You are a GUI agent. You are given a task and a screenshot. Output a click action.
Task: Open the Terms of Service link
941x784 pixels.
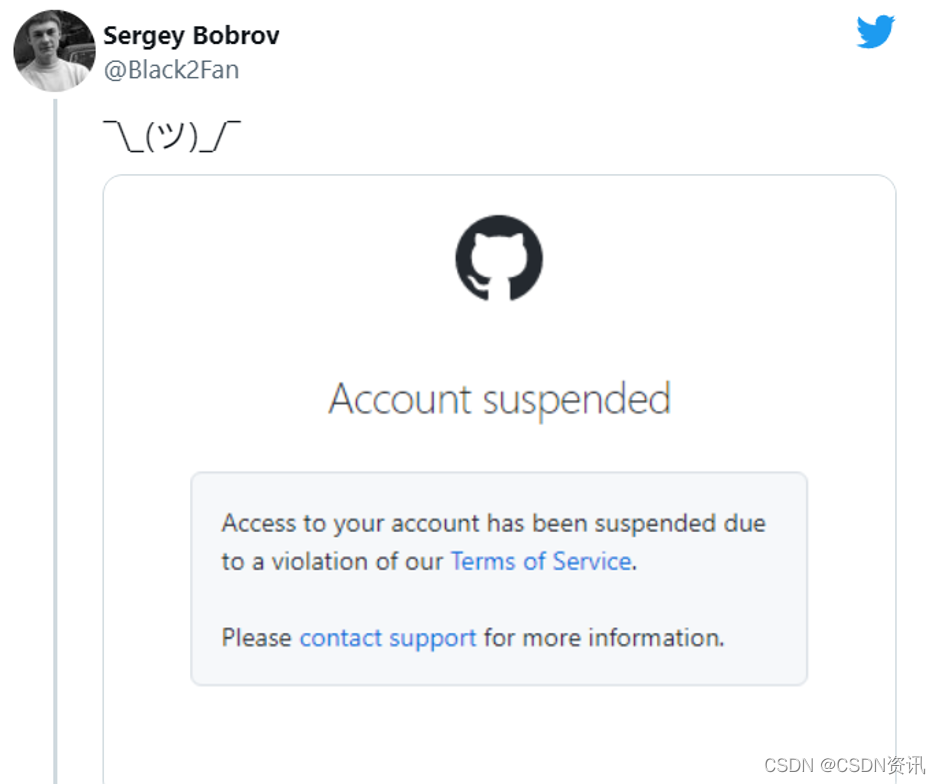tap(541, 561)
